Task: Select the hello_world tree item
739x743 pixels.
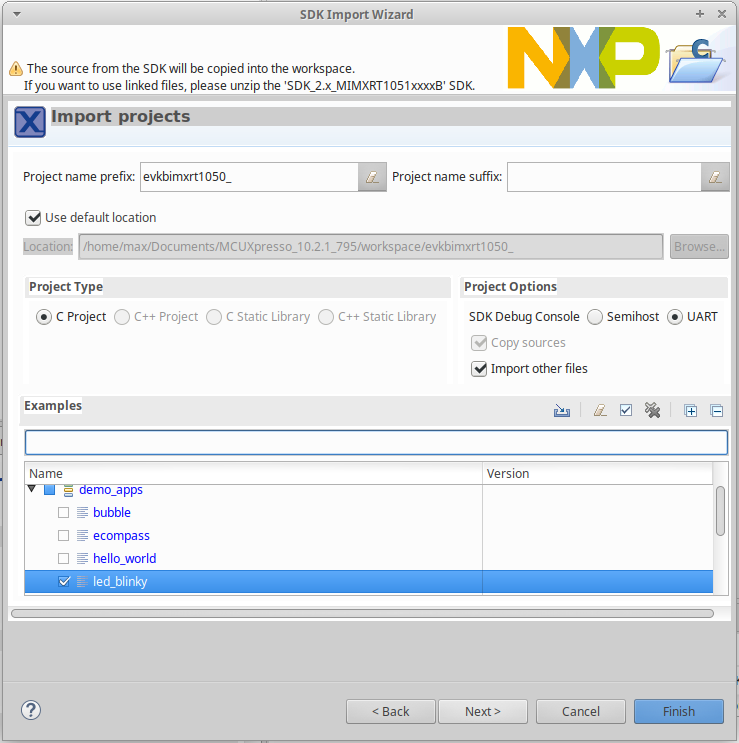Action: tap(125, 559)
